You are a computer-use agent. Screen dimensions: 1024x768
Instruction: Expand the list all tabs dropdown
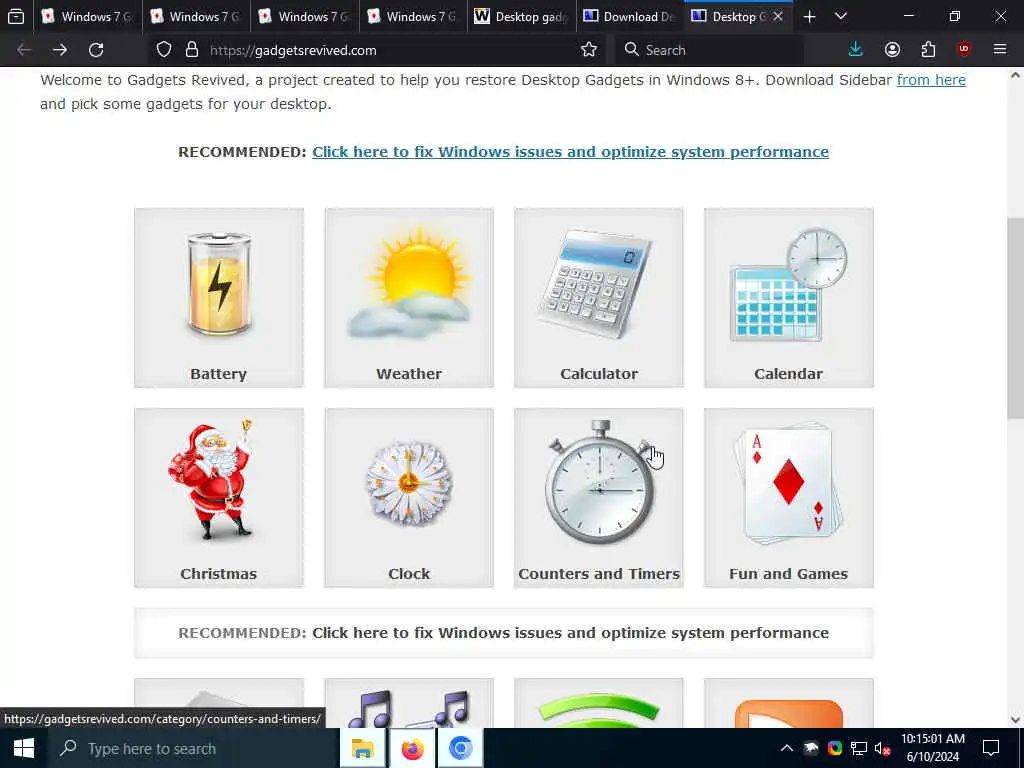(x=841, y=16)
